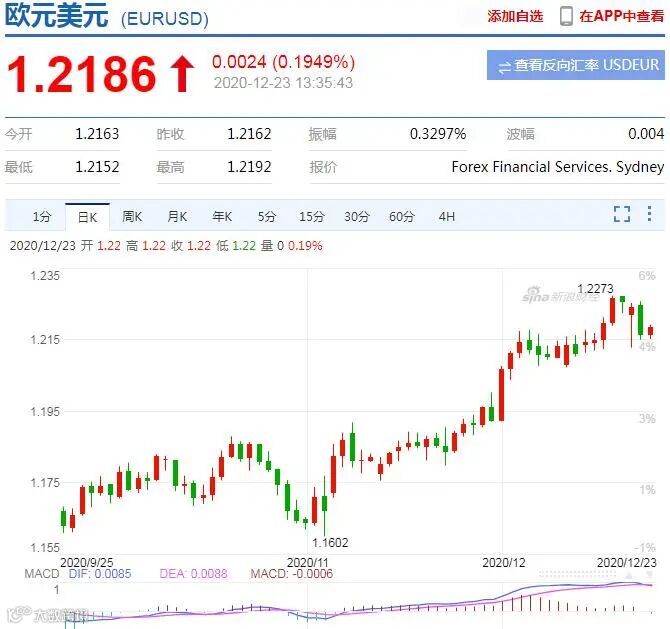This screenshot has height=629, width=670.
Task: Click the 振幅 value 0.3297%
Action: 438,134
